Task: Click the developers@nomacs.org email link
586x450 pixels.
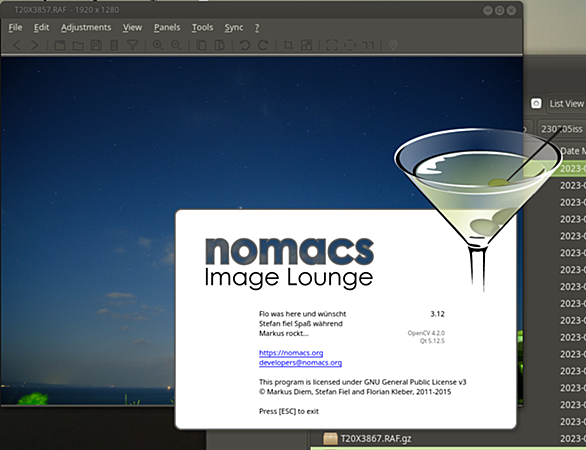Action: 300,363
